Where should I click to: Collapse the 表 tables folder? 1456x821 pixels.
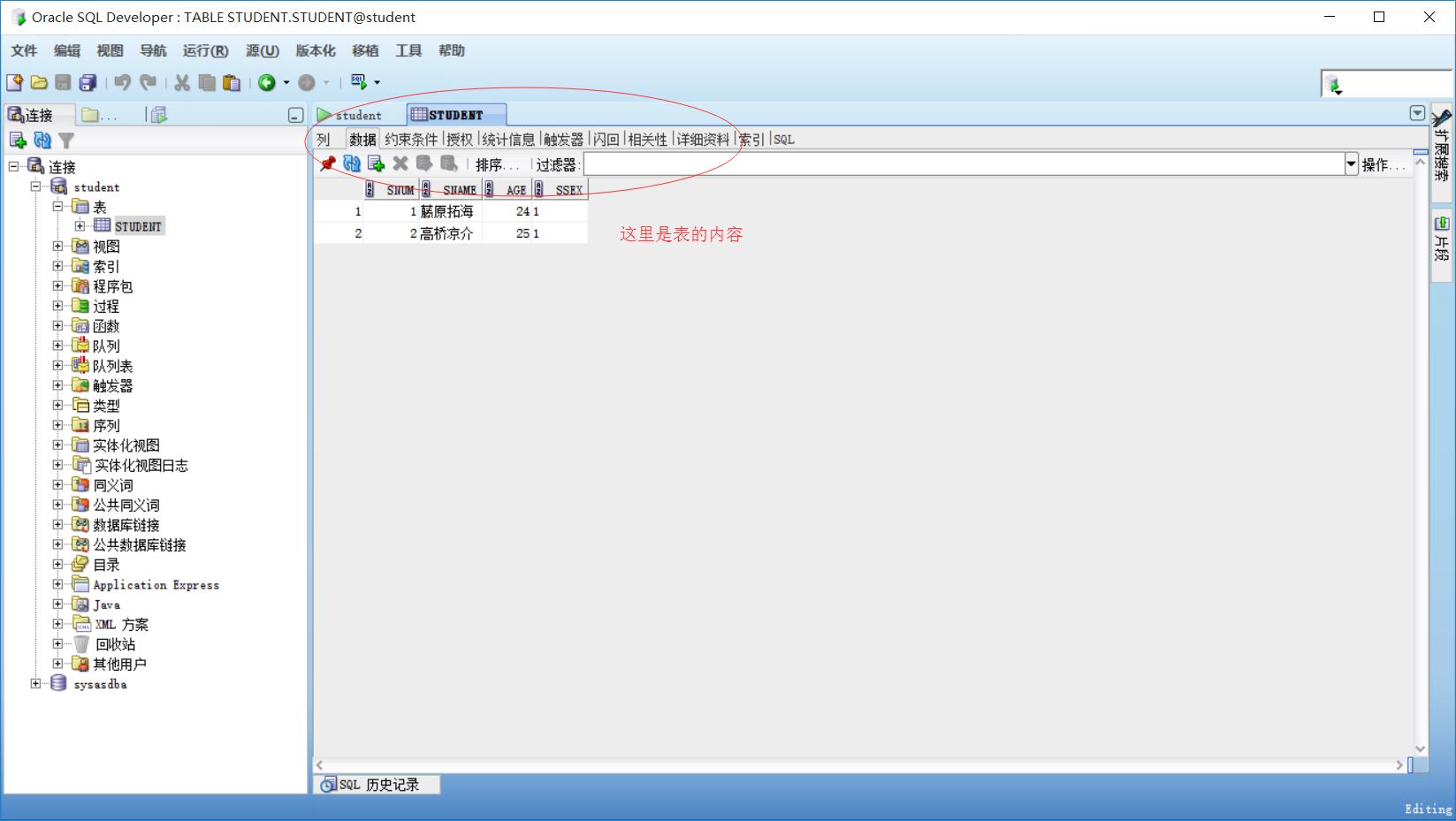[57, 206]
